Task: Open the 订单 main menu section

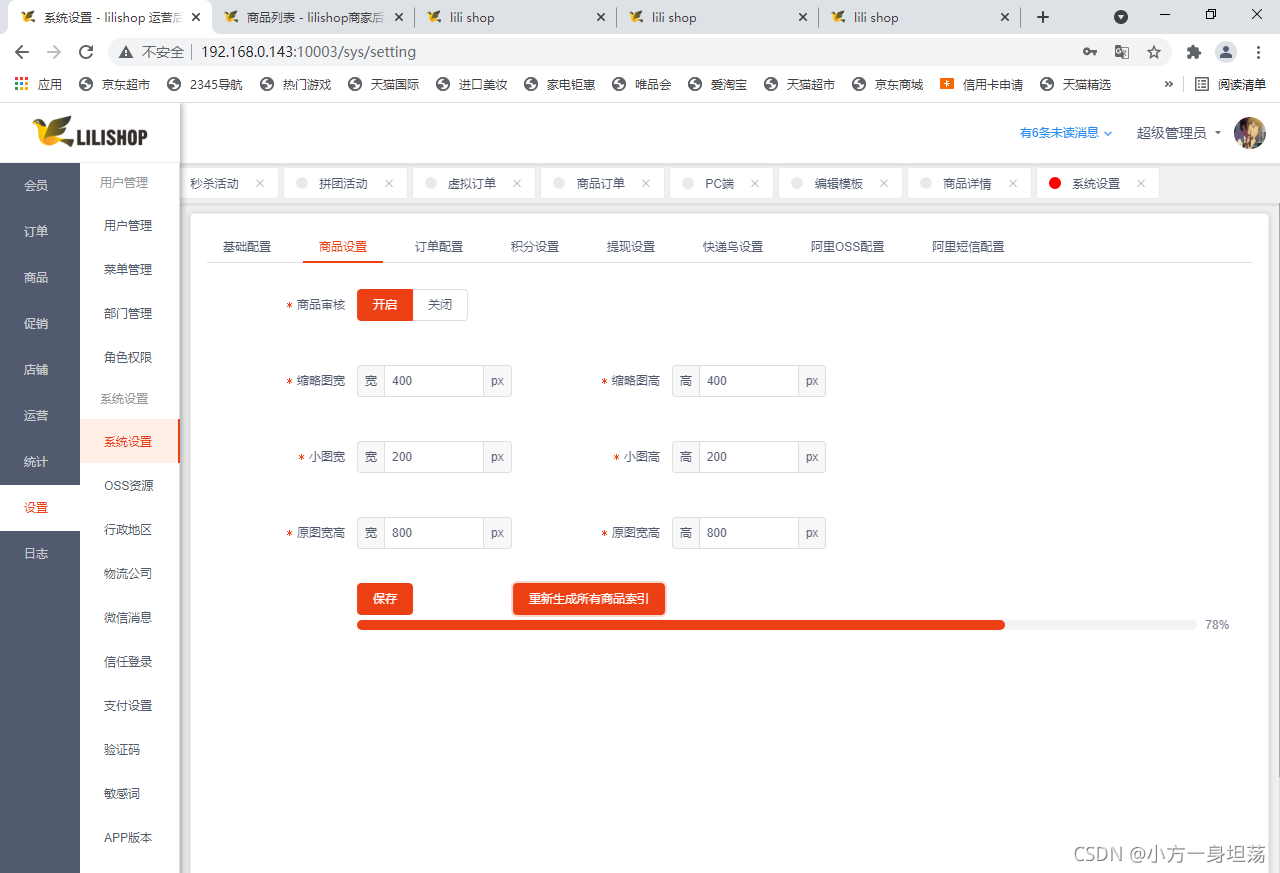Action: coord(40,231)
